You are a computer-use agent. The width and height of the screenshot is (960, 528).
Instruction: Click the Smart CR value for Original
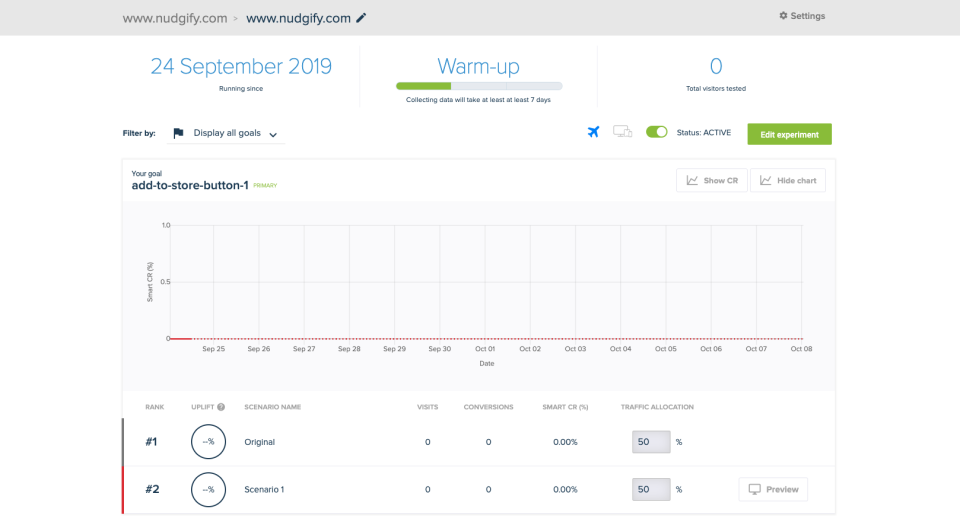(x=565, y=442)
